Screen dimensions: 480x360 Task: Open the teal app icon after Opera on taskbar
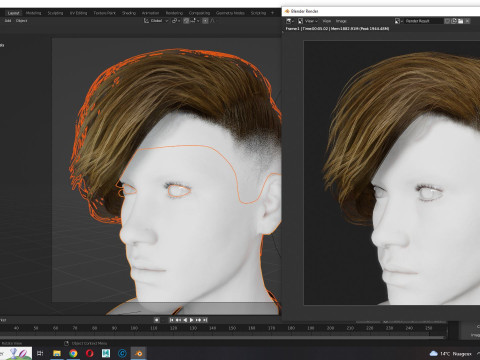click(x=106, y=353)
